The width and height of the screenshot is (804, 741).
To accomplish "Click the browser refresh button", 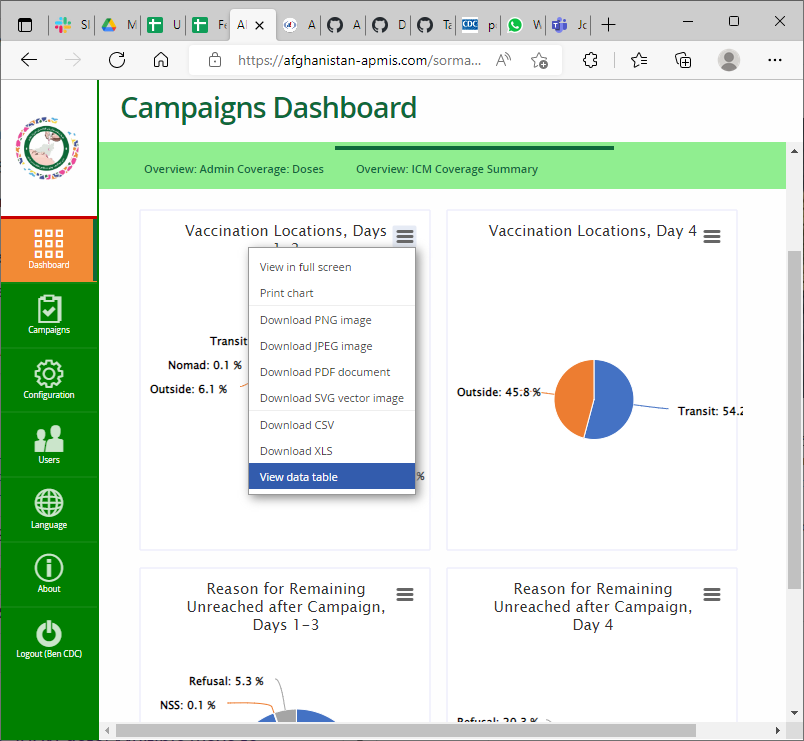I will click(x=116, y=60).
